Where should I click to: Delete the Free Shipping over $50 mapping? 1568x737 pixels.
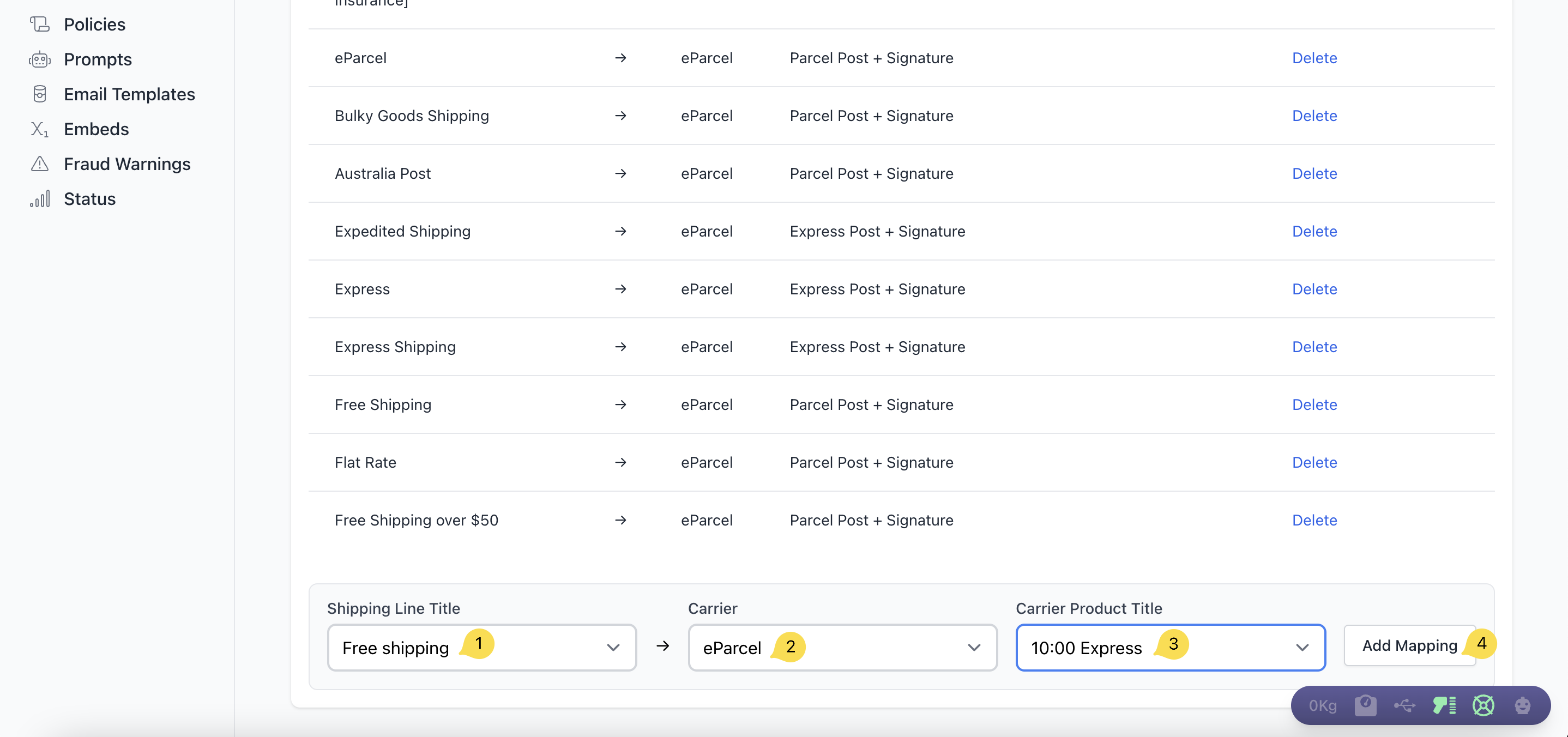[1314, 521]
